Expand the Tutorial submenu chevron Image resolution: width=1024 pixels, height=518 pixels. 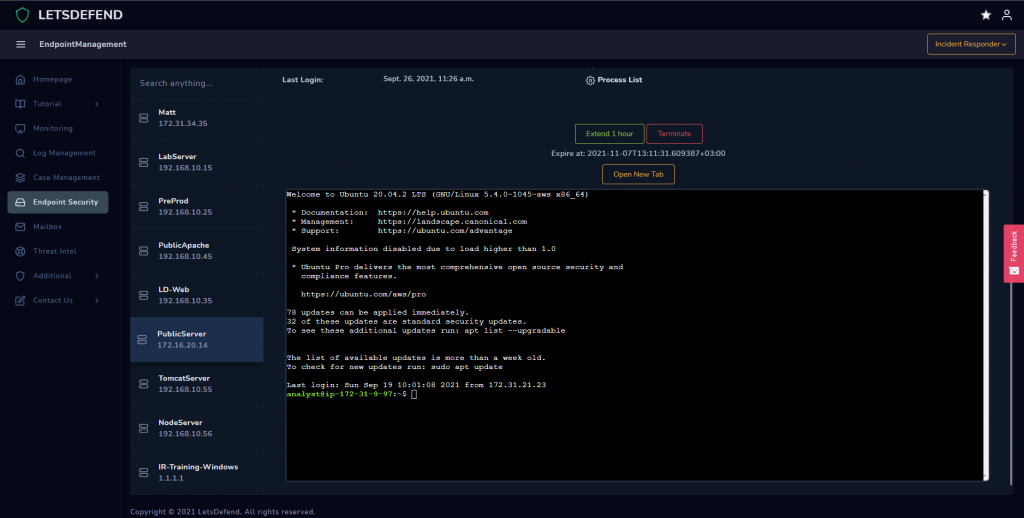click(97, 104)
